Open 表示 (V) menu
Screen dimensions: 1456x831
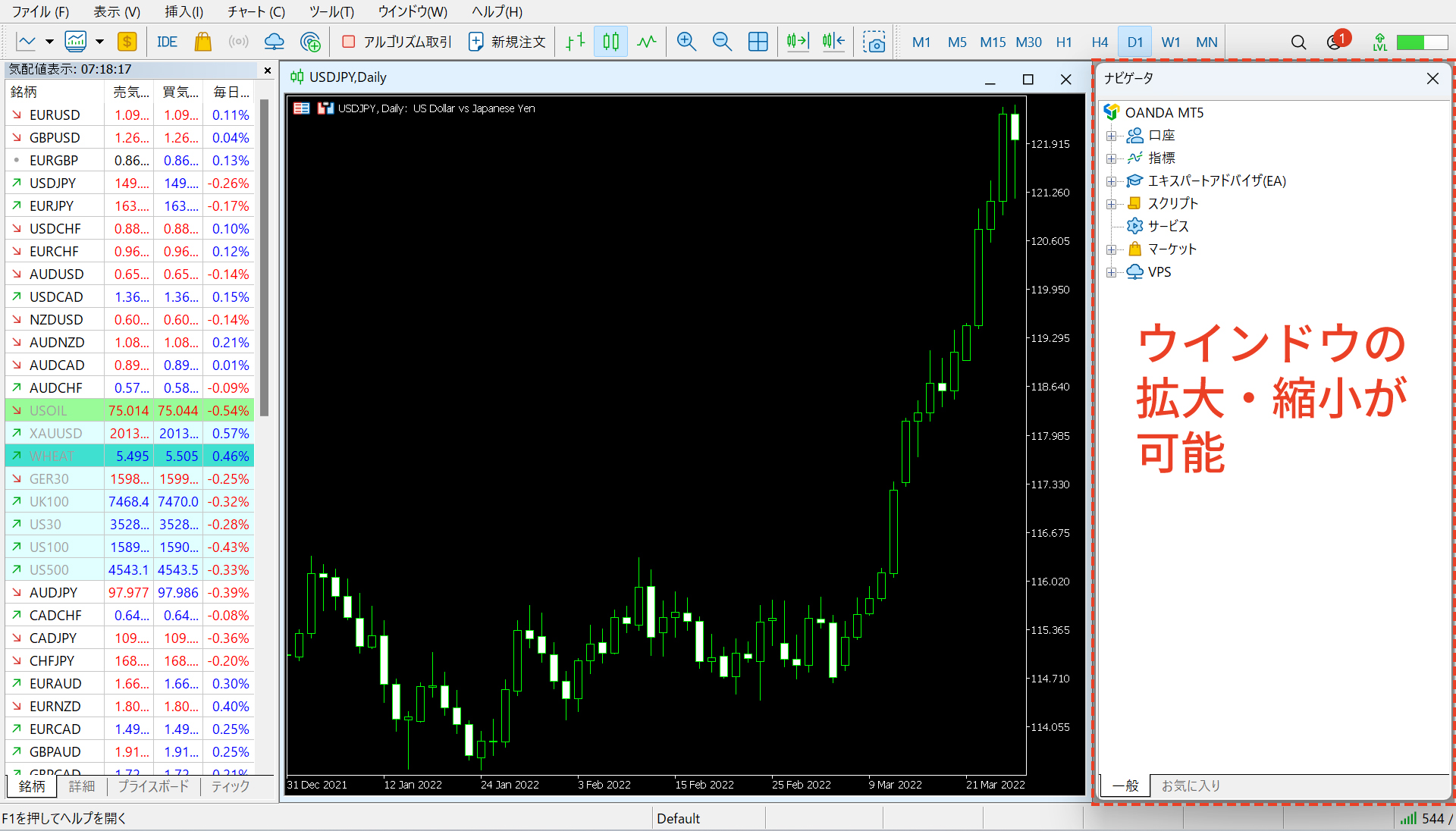(x=117, y=11)
